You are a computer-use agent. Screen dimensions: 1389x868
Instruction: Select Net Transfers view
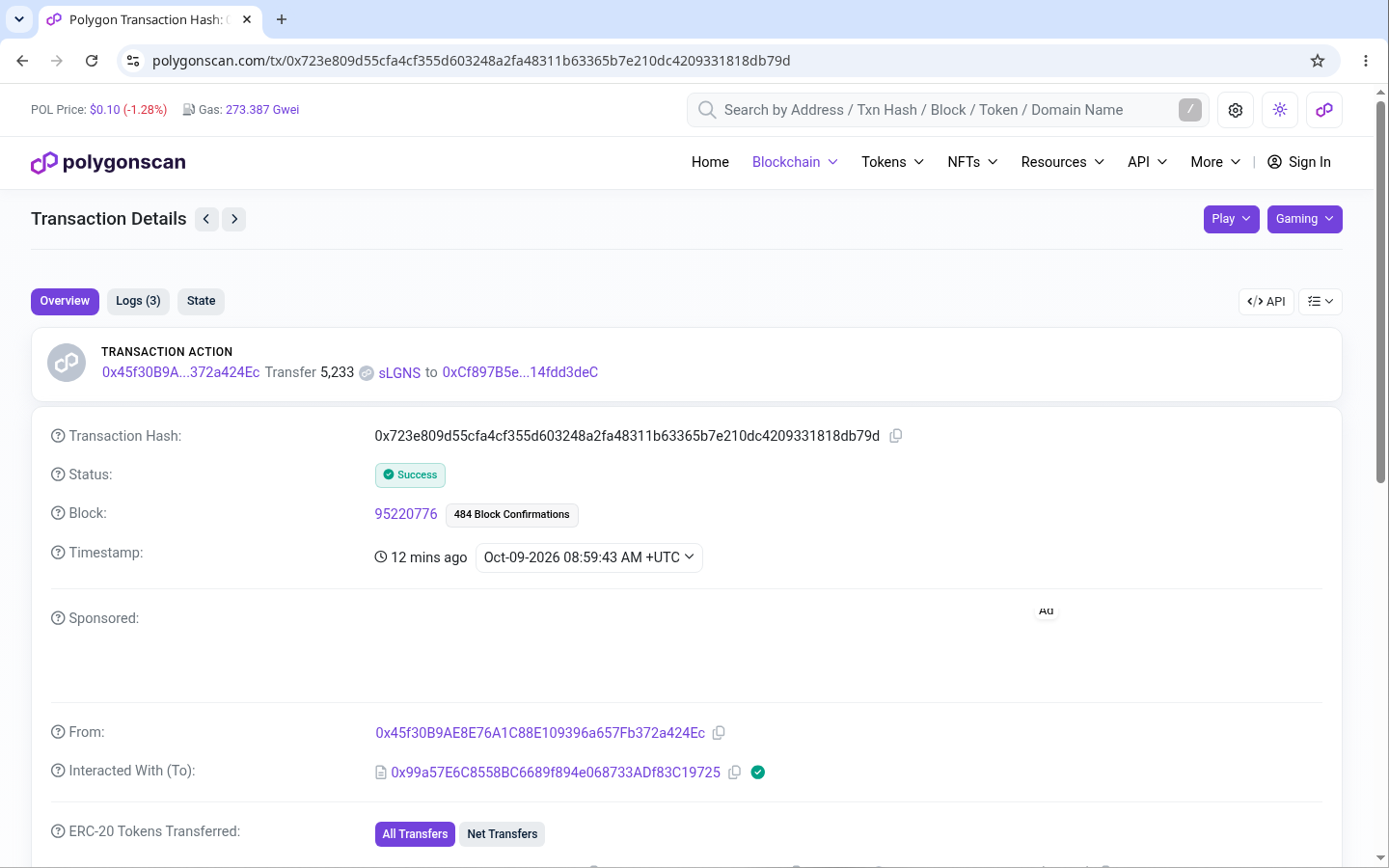pyautogui.click(x=502, y=834)
